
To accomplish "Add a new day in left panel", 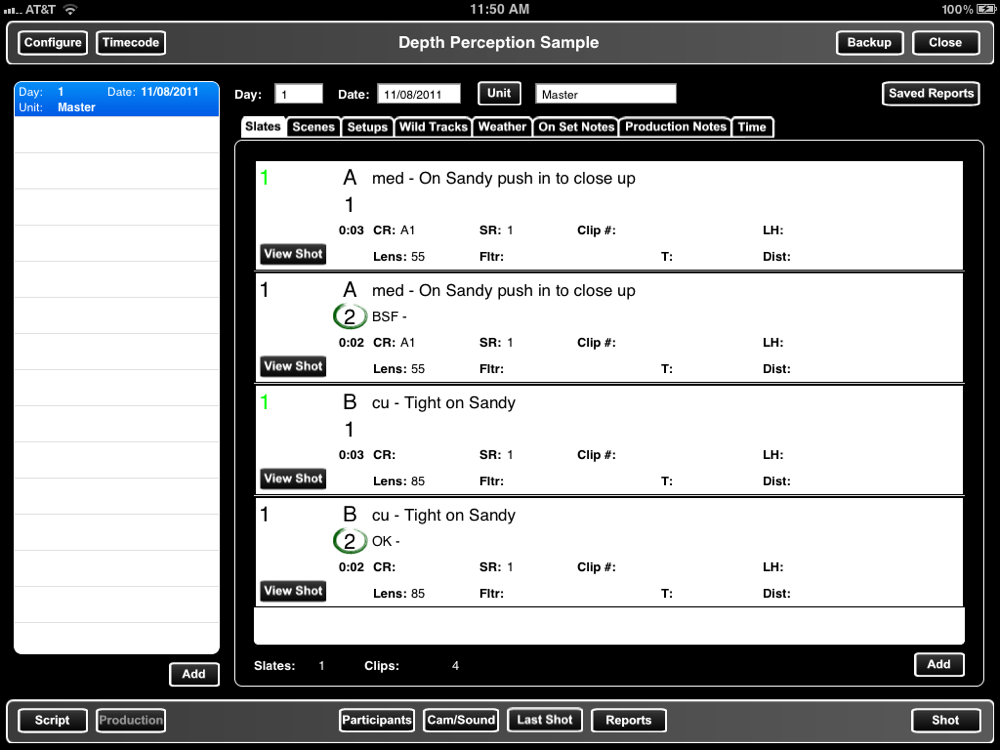I will point(194,674).
